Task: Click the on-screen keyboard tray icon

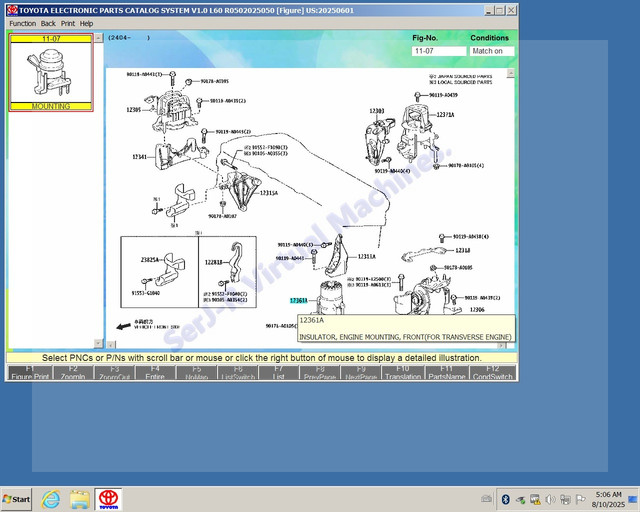Action: point(486,499)
